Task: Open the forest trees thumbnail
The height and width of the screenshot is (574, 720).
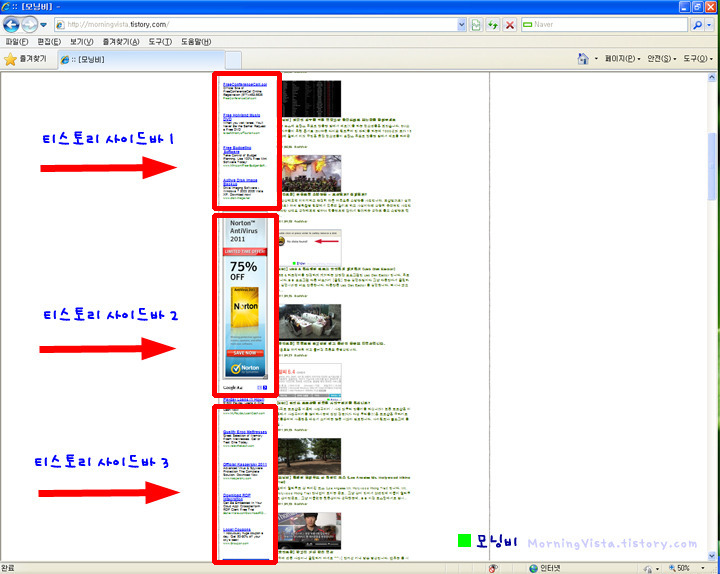Action: tap(310, 456)
